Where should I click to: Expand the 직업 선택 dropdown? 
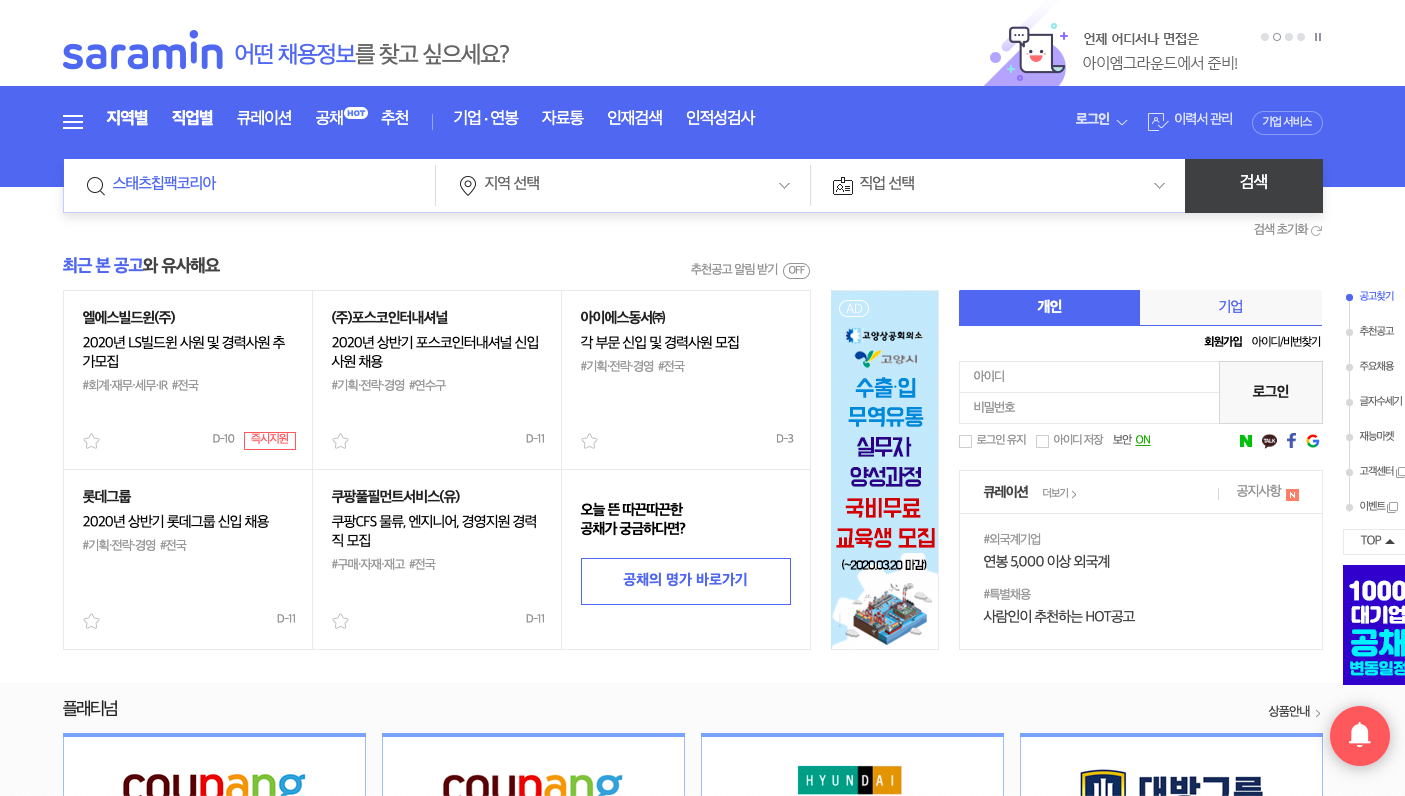(1159, 186)
